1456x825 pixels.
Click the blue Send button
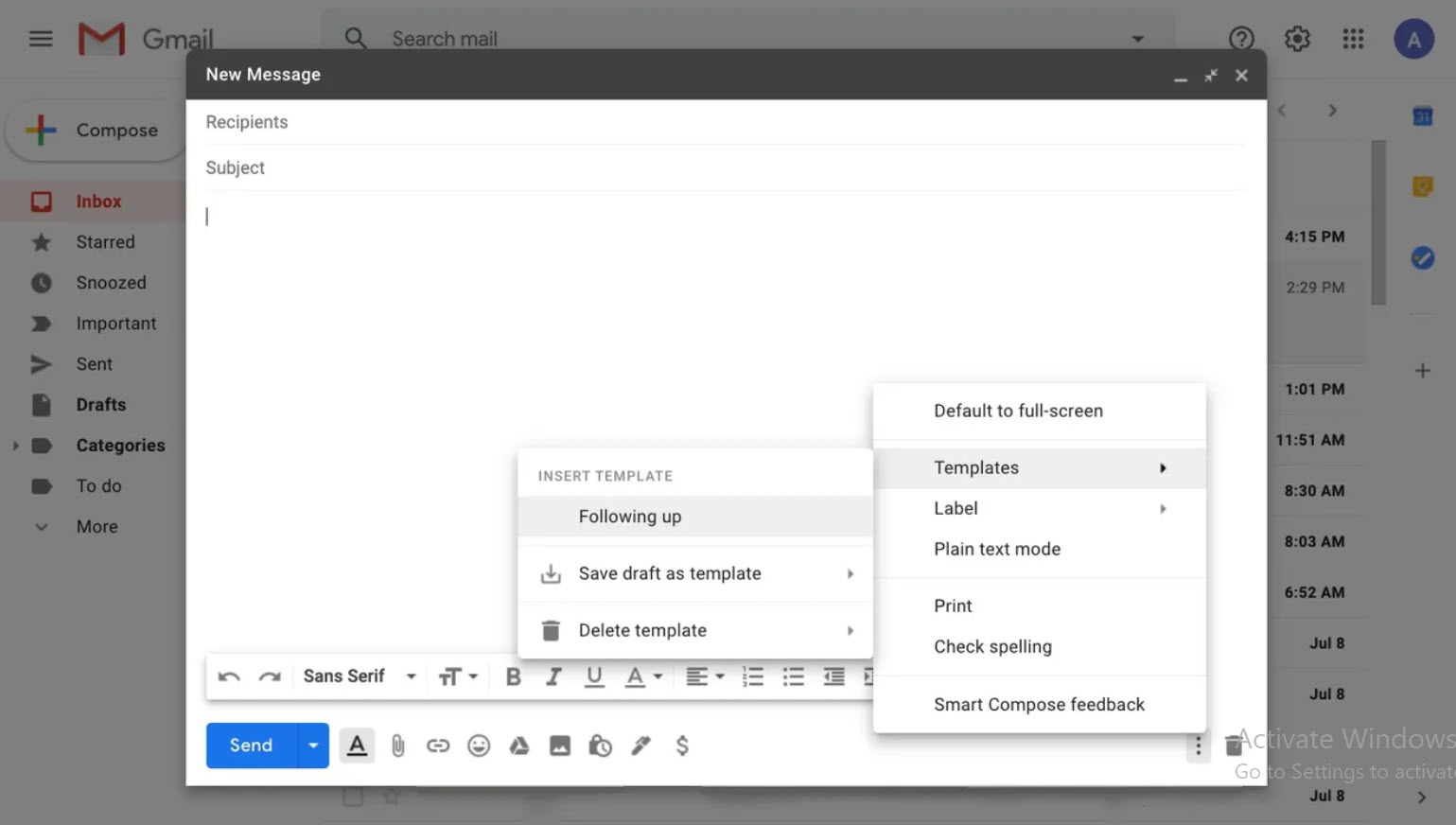tap(251, 746)
